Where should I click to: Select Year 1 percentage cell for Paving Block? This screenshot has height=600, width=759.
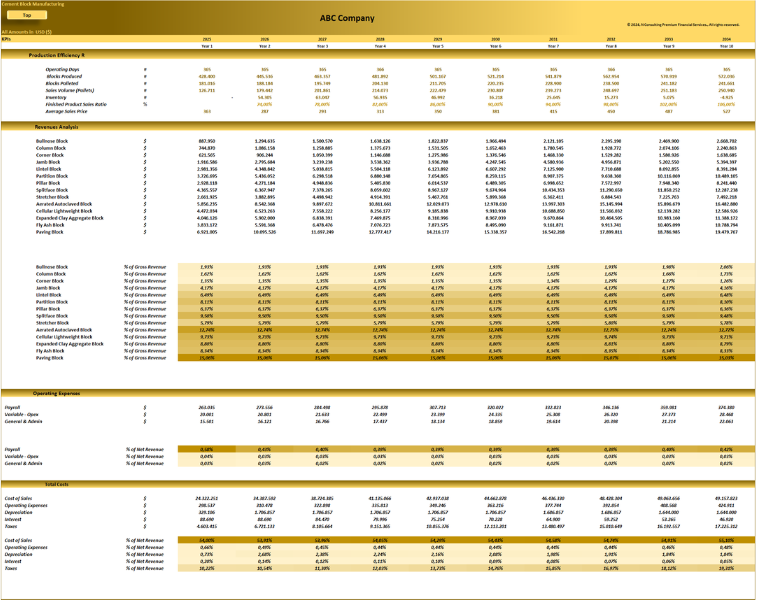207,358
